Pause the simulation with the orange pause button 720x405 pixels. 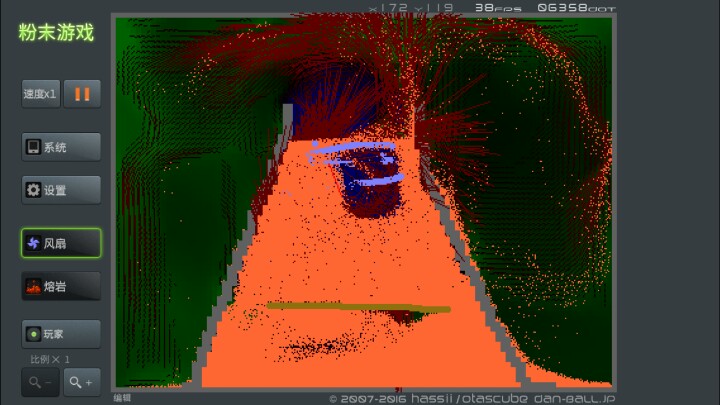tap(82, 94)
